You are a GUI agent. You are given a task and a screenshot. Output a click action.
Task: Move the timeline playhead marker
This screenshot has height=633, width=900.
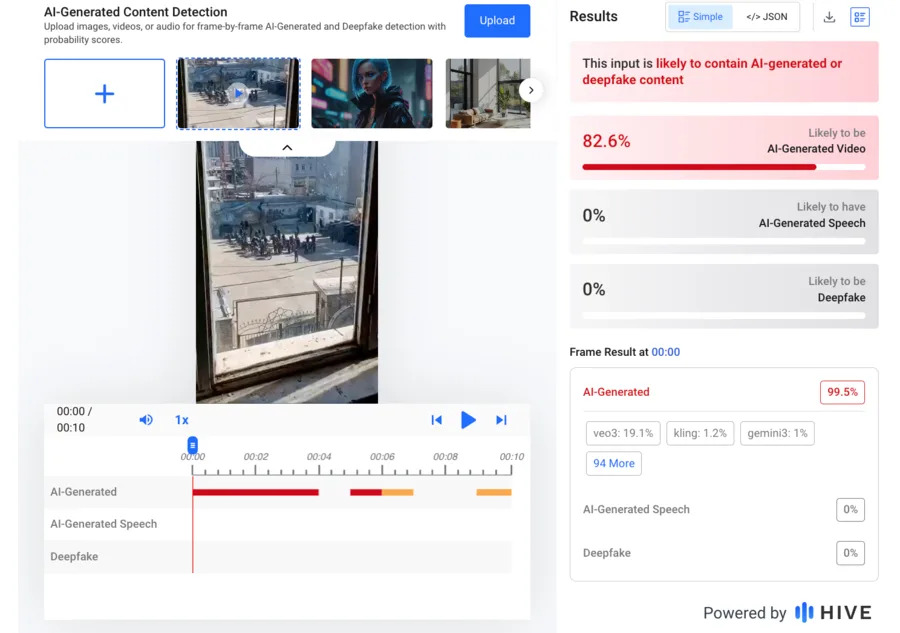(x=191, y=445)
